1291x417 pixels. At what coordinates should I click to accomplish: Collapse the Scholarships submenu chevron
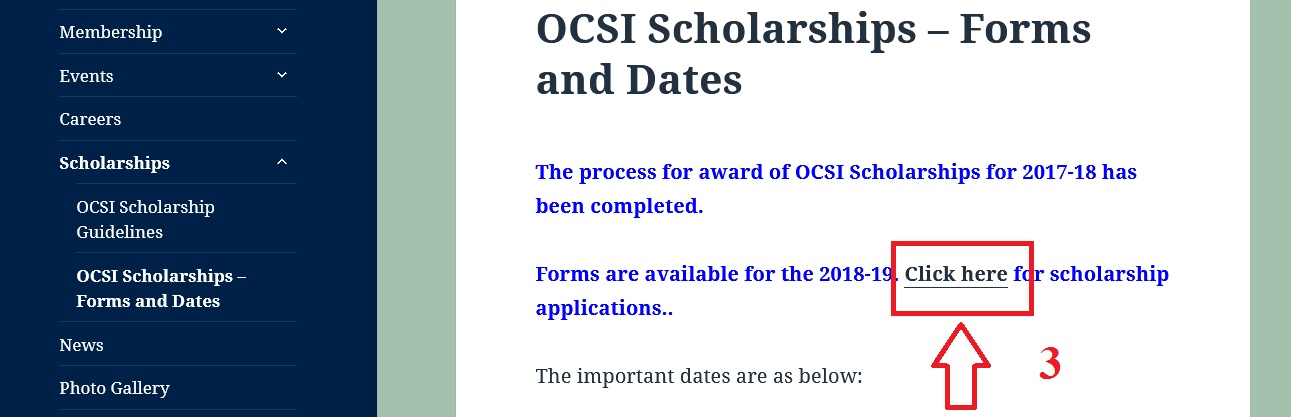(282, 162)
